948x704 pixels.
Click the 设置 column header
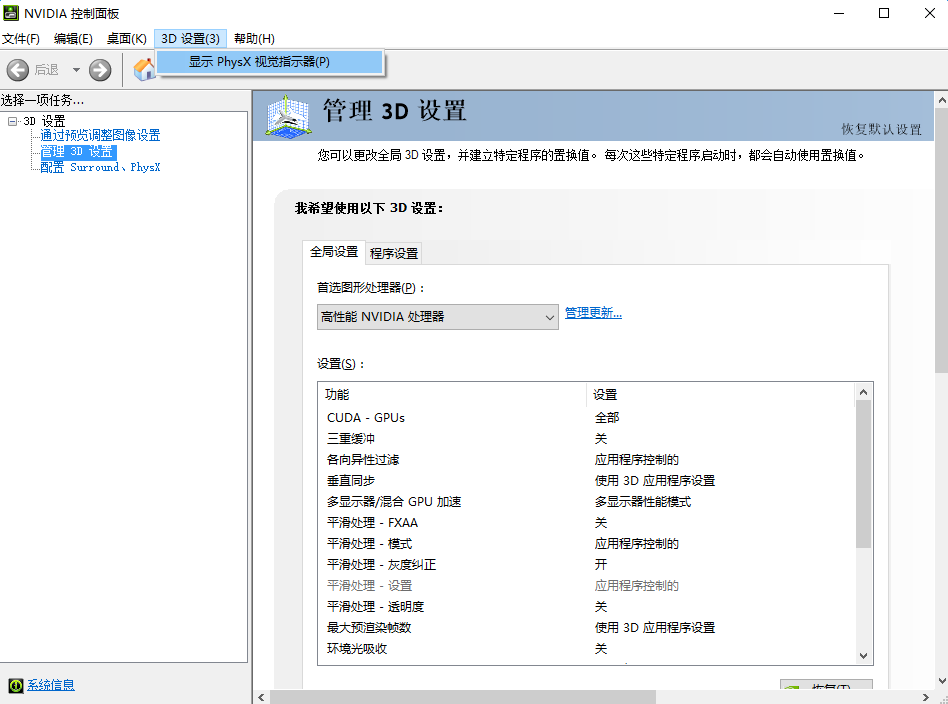(x=719, y=394)
